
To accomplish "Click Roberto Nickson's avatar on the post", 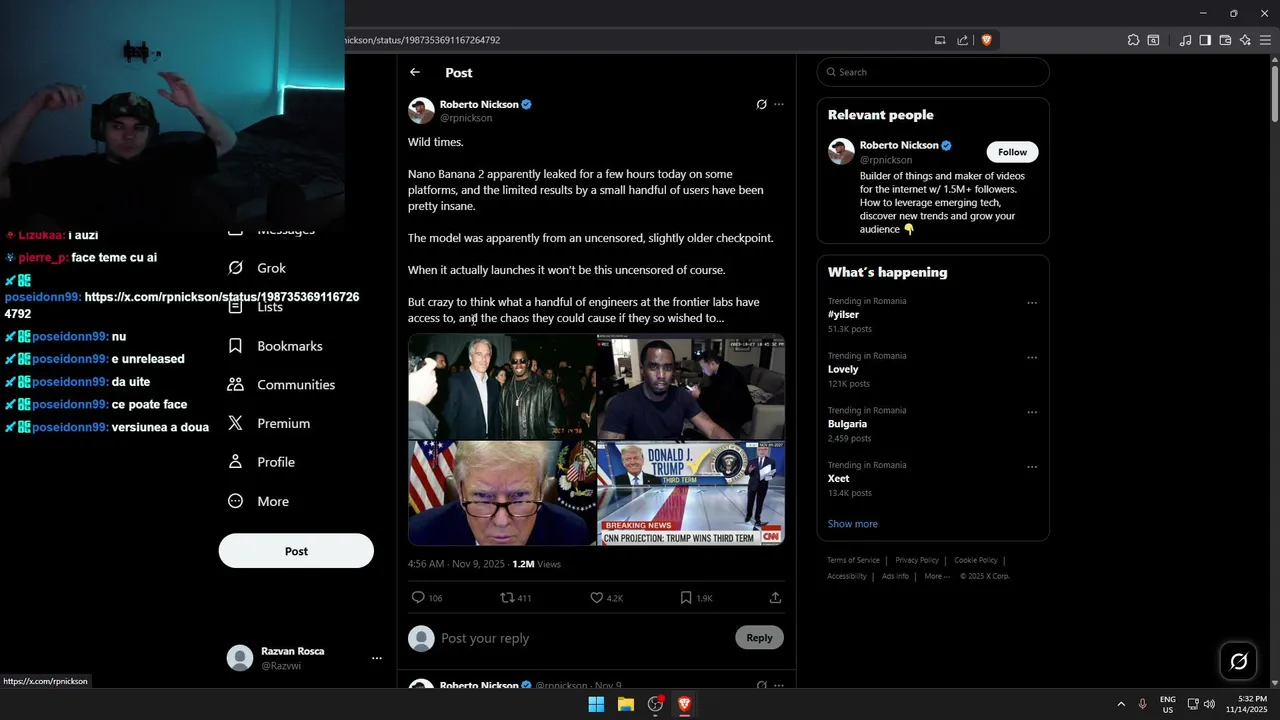I will 421,110.
